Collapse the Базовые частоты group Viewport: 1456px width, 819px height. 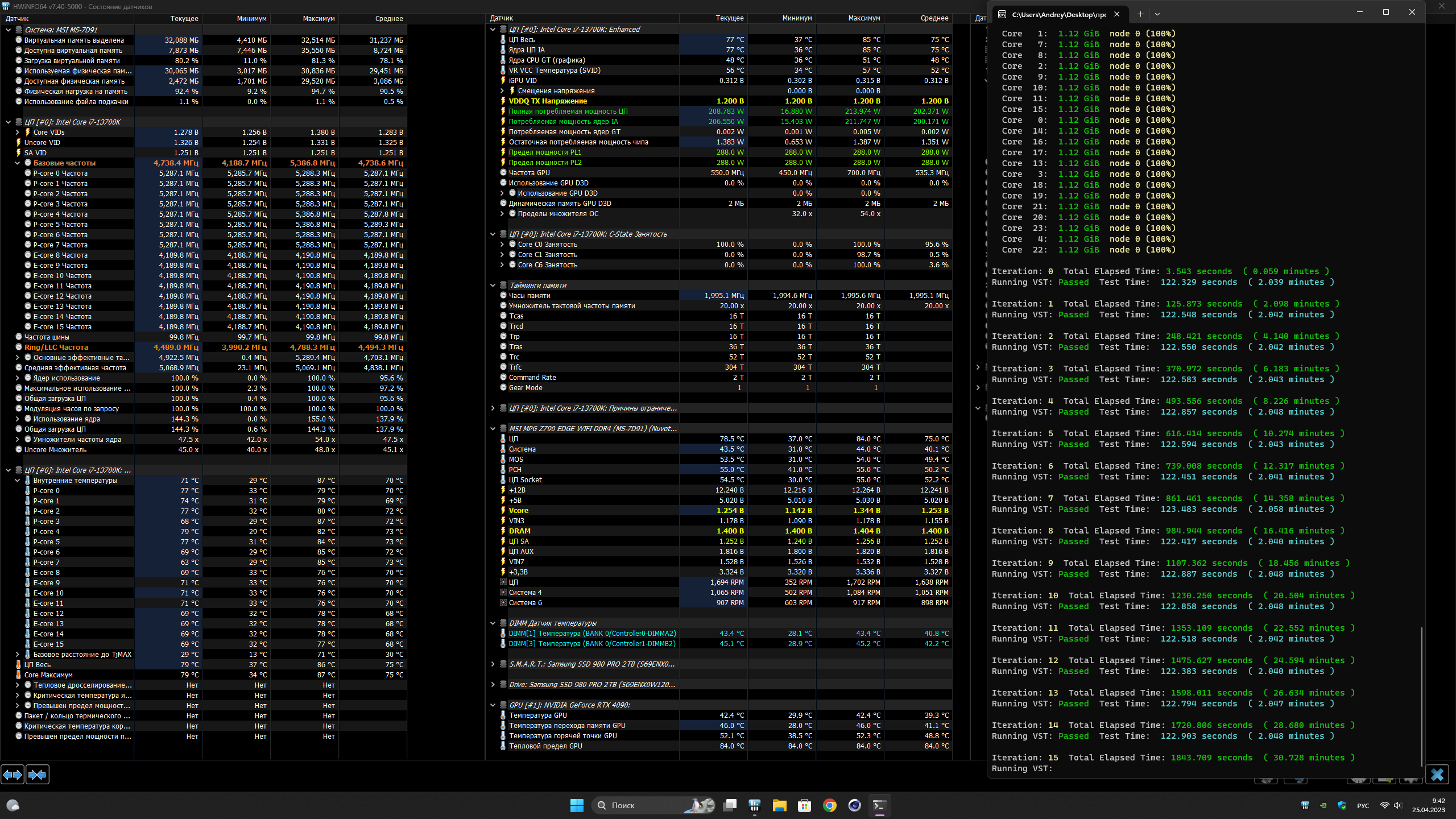coord(18,163)
